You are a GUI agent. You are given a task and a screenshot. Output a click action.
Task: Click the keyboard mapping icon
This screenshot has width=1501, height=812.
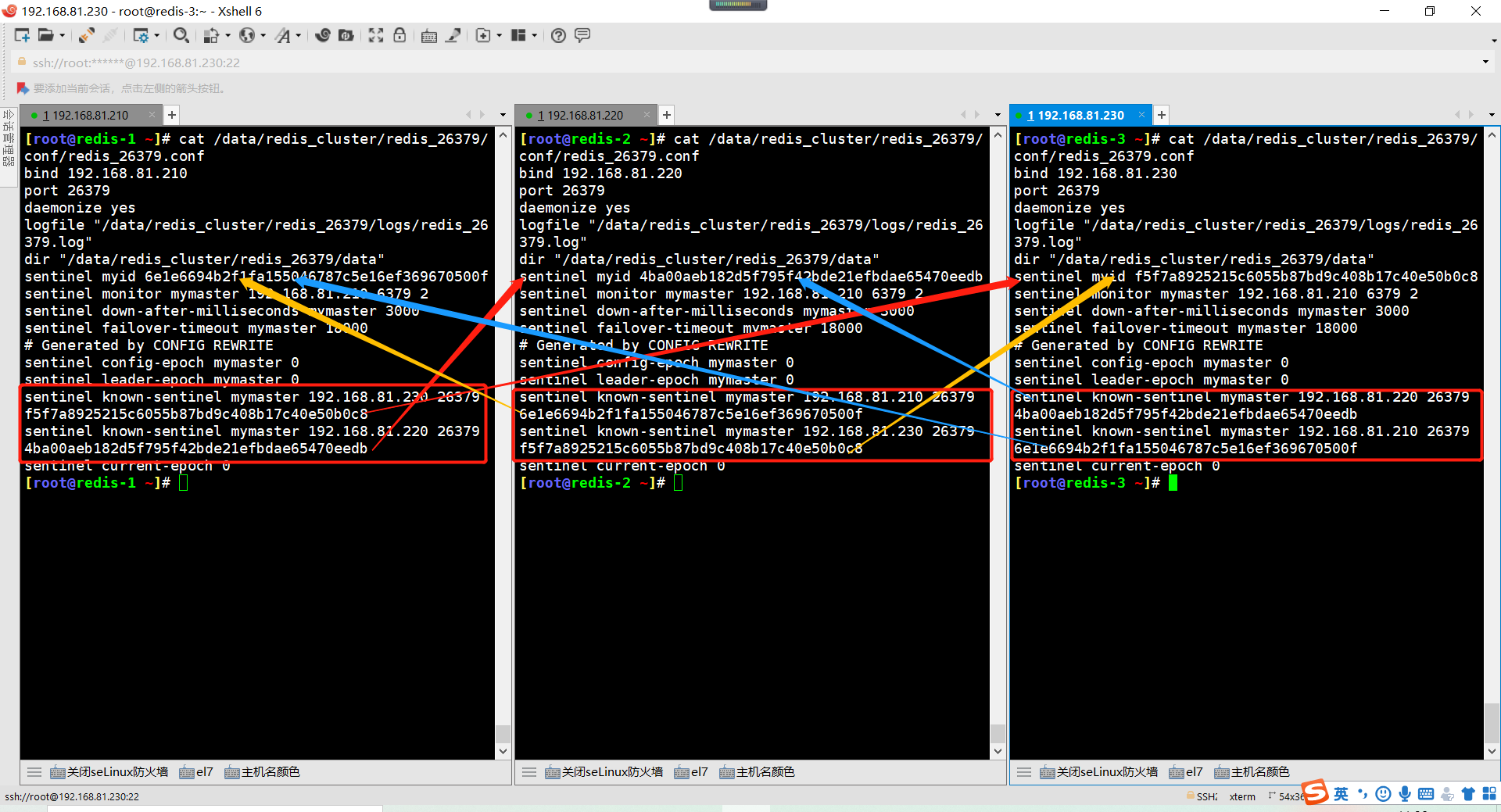tap(429, 35)
